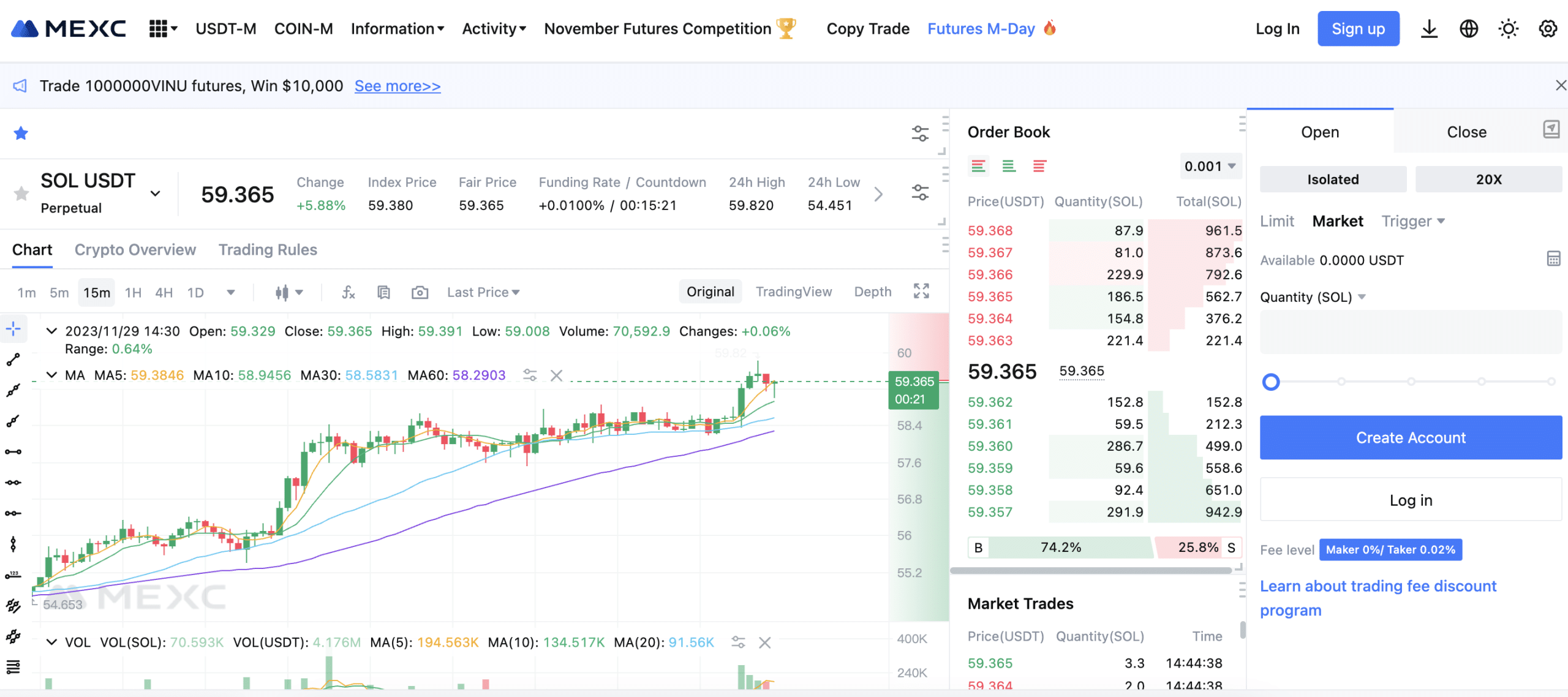Open November Futures Competition page
1568x697 pixels.
pyautogui.click(x=670, y=29)
